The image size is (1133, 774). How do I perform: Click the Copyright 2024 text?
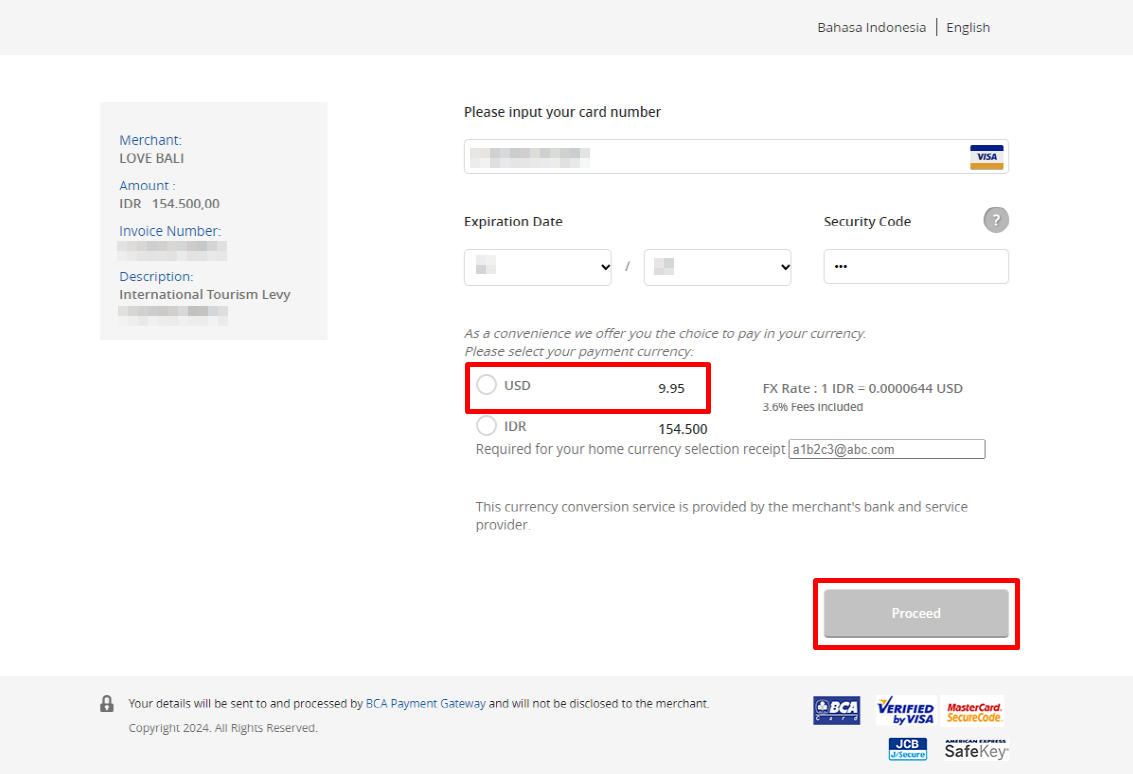(223, 728)
